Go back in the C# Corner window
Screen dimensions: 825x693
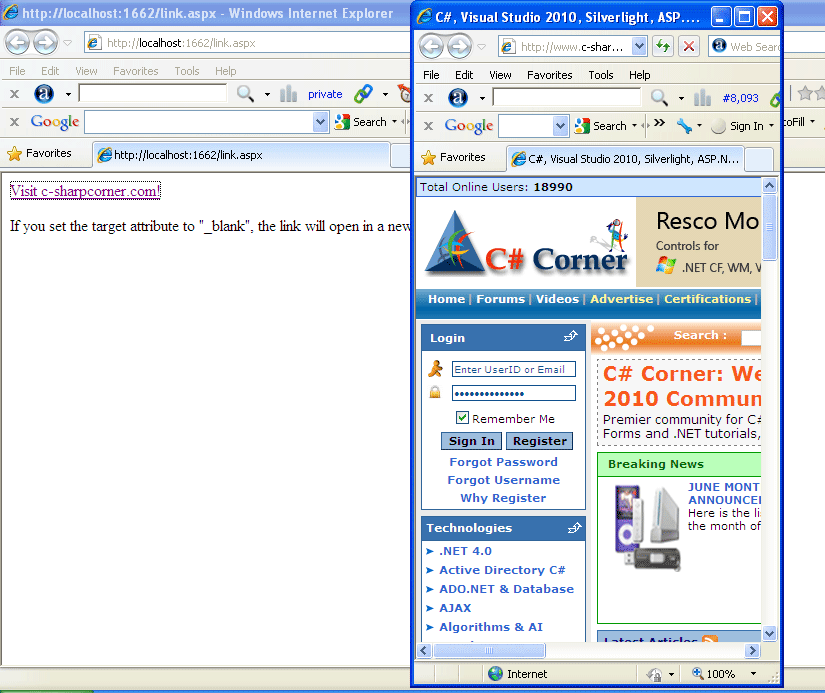[x=431, y=47]
